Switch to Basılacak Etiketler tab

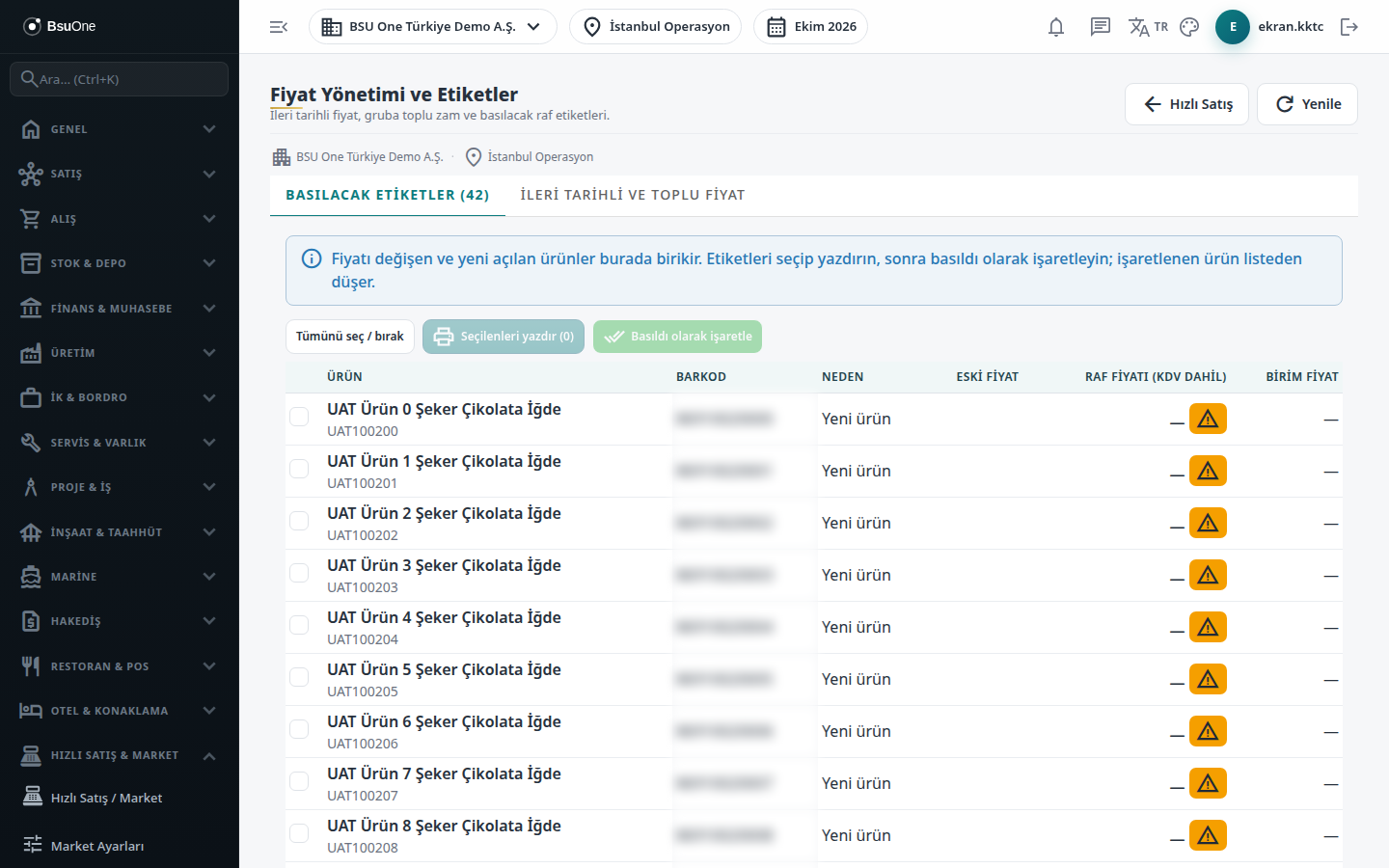coord(388,195)
